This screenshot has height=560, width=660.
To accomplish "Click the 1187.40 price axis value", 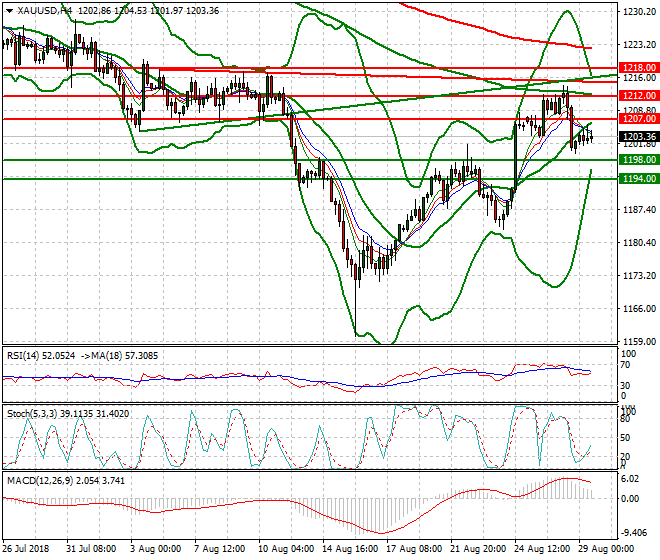I will click(639, 210).
